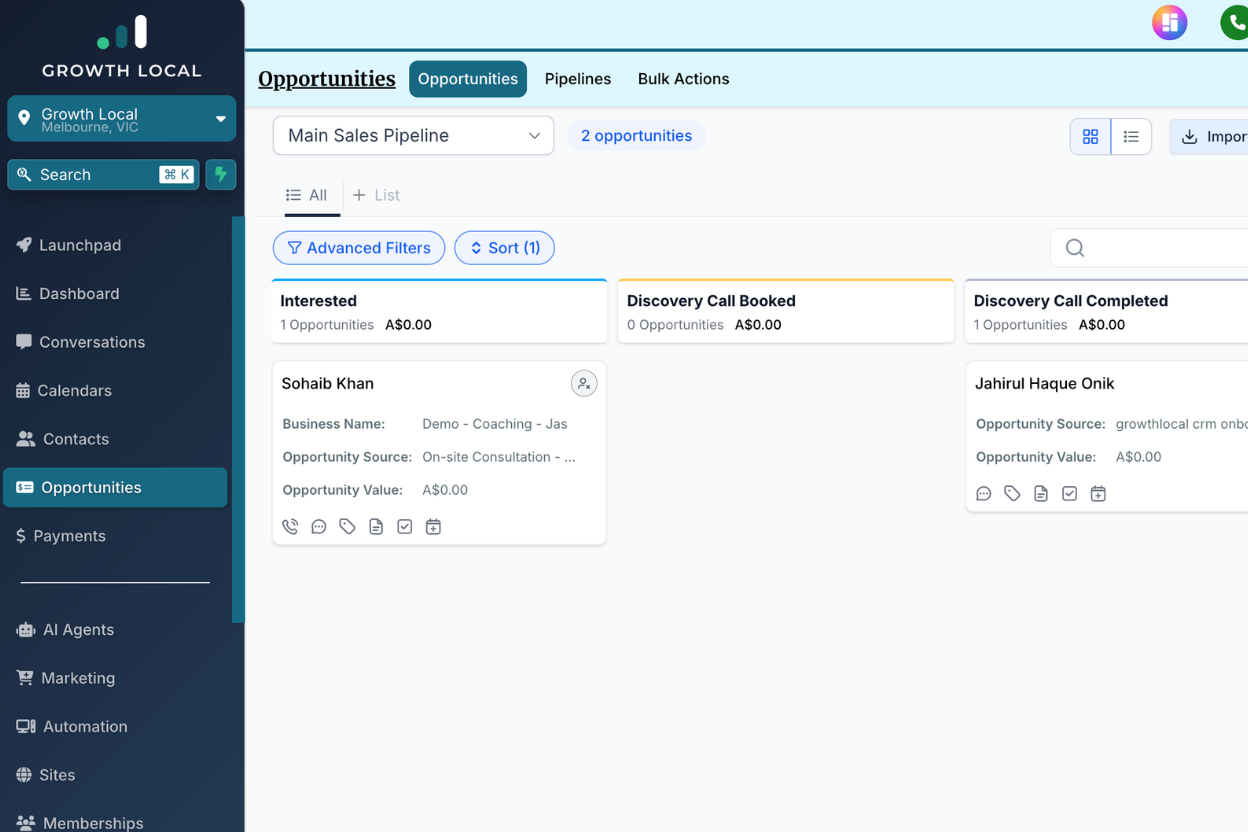Select Opportunities in the sidebar
The width and height of the screenshot is (1248, 832).
(x=115, y=487)
